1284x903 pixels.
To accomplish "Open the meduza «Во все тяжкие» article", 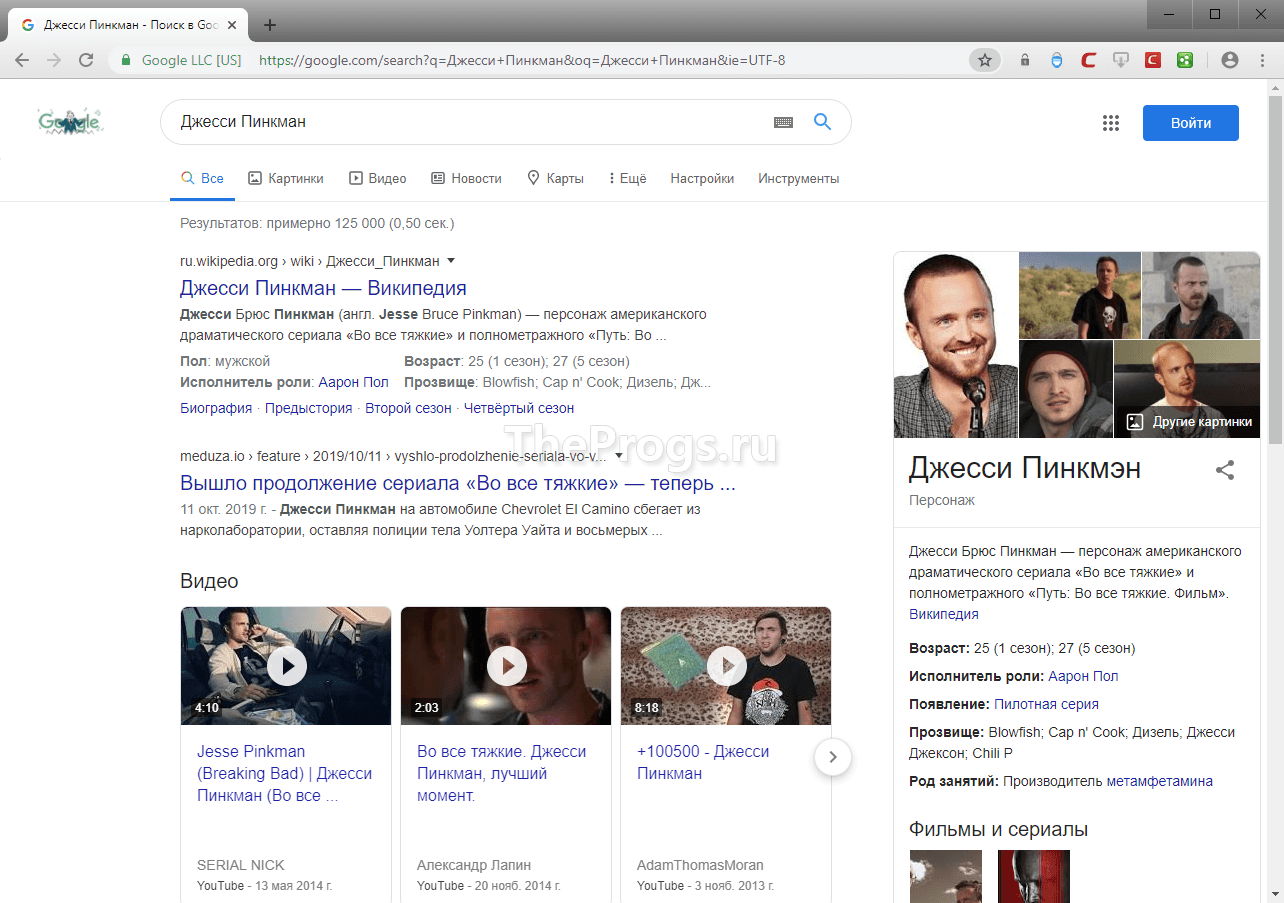I will (x=458, y=483).
